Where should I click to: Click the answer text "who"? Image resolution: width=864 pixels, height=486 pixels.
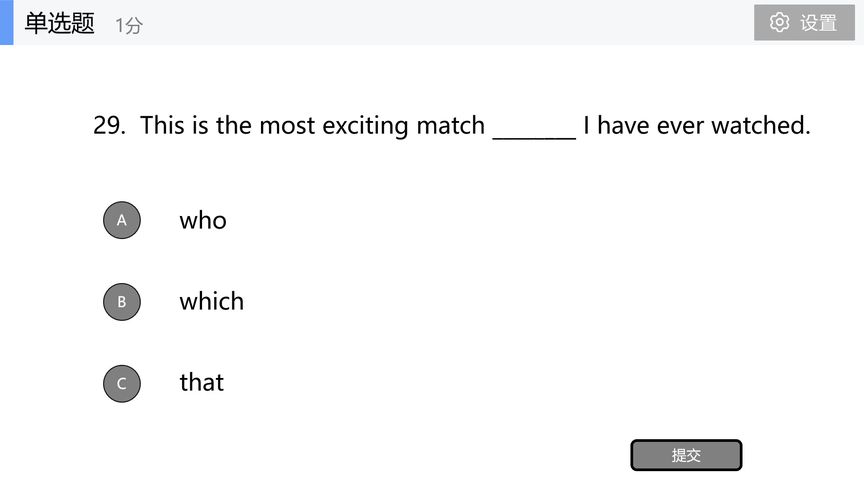pos(203,220)
